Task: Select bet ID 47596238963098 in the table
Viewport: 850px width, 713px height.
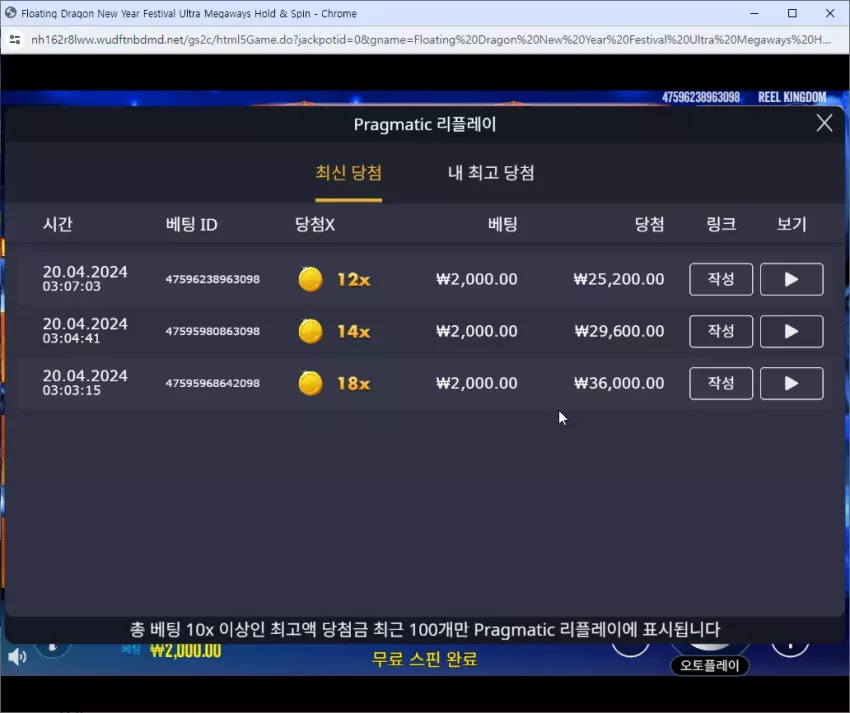Action: [212, 279]
